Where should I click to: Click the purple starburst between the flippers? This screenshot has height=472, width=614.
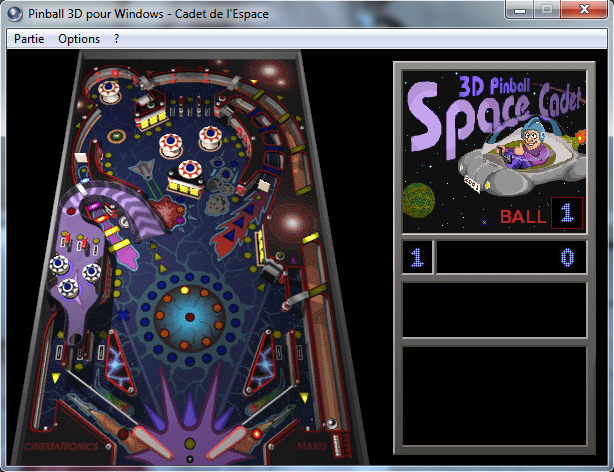point(190,419)
